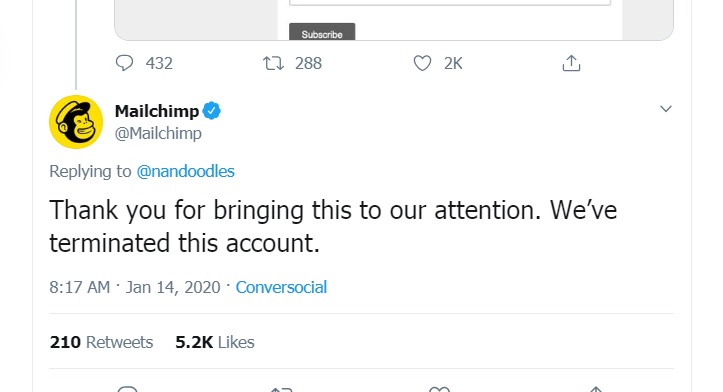Click the reply icon below Mailchimp's tweet

pos(127,389)
